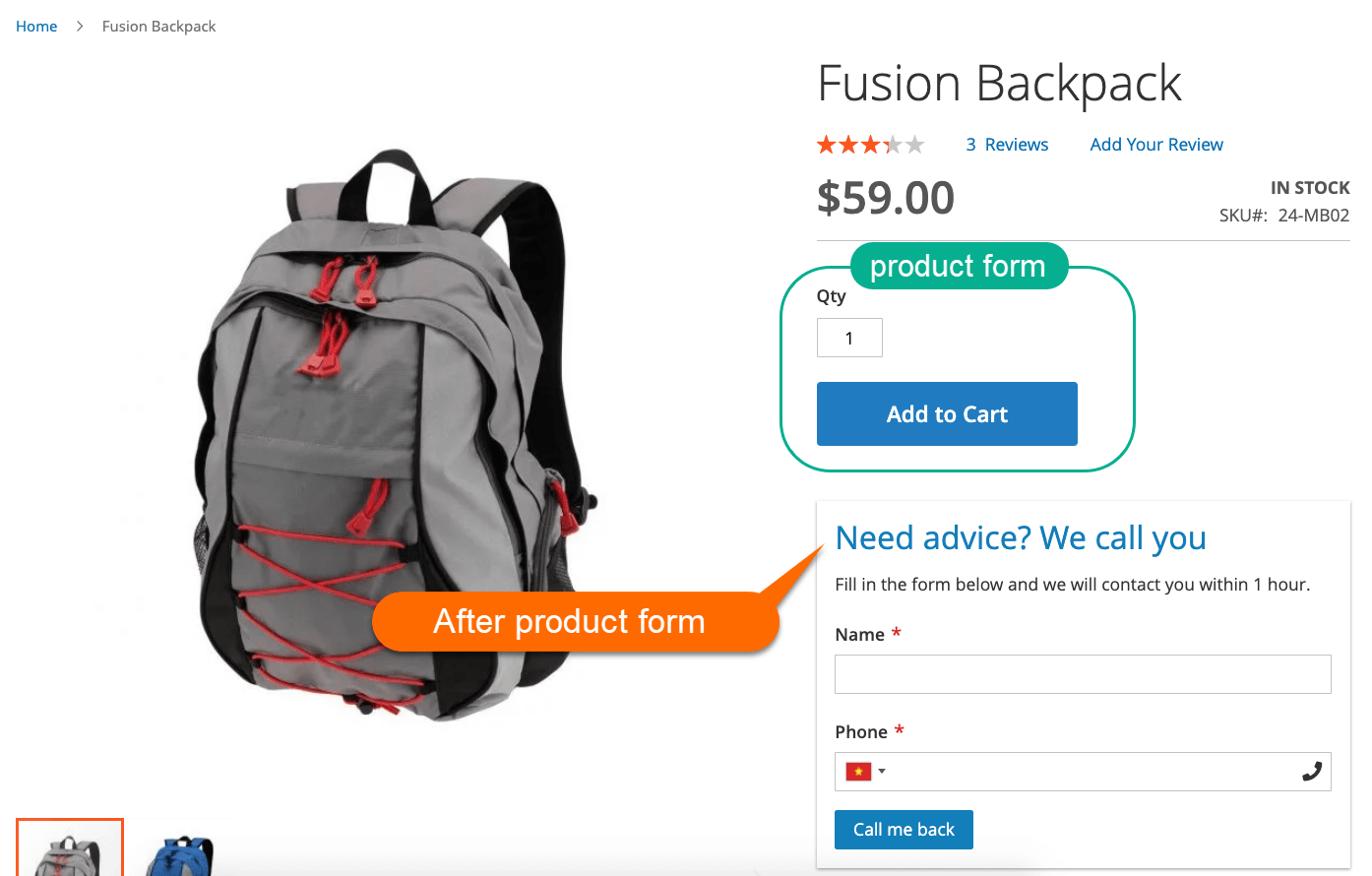Click the Fusion Backpack breadcrumb text
Viewport: 1372px width, 876px height.
(158, 27)
